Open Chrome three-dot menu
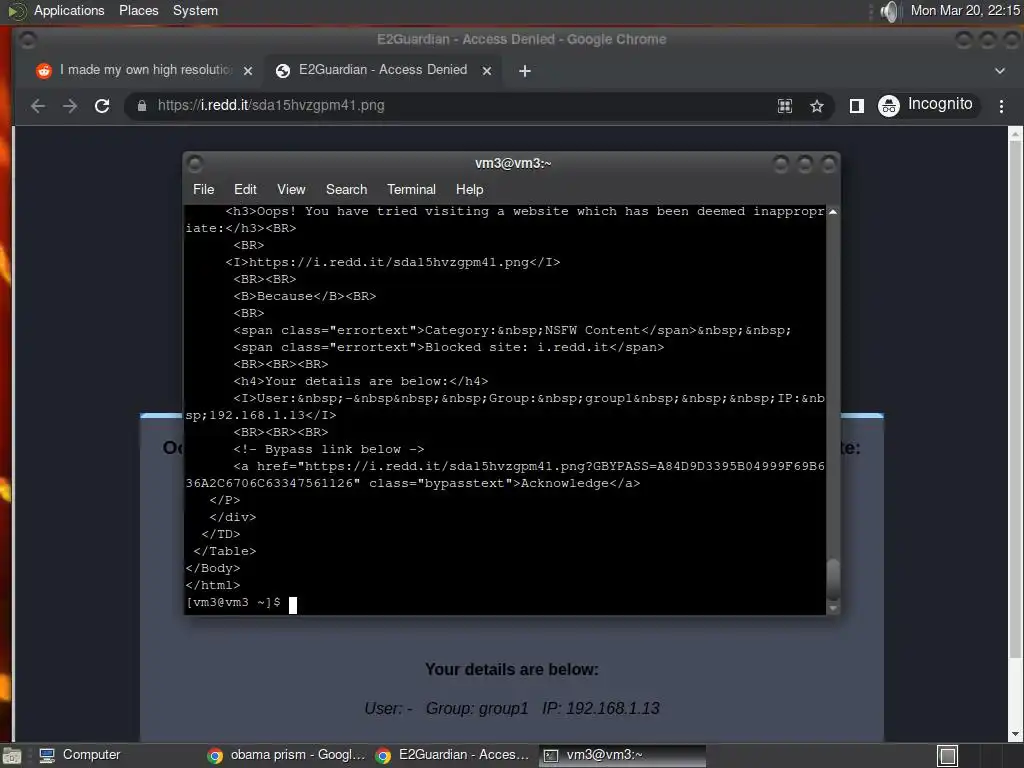The height and width of the screenshot is (768, 1024). click(1001, 106)
